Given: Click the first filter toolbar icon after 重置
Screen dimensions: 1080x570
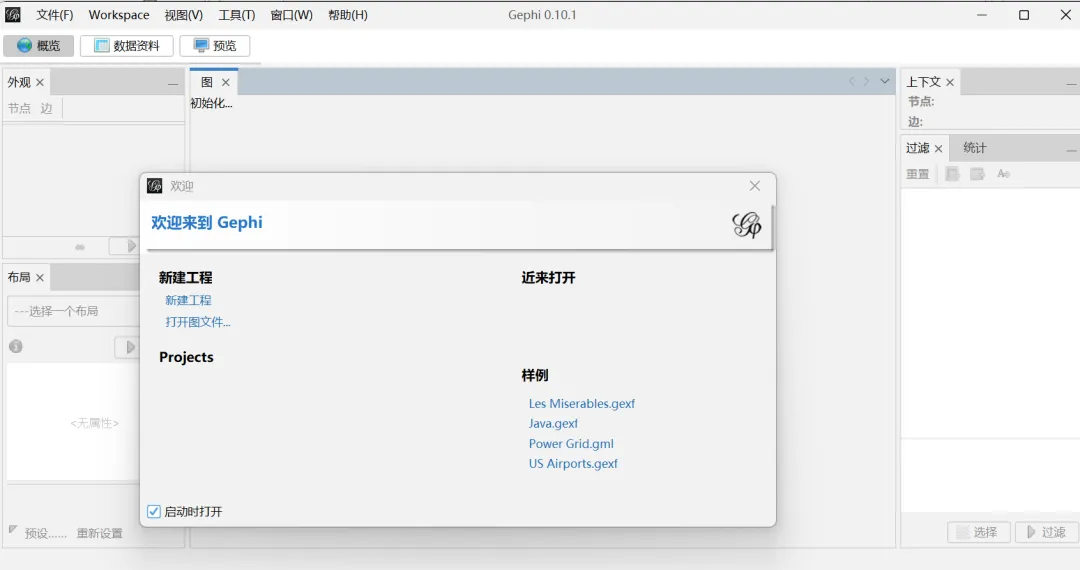Looking at the screenshot, I should click(953, 174).
